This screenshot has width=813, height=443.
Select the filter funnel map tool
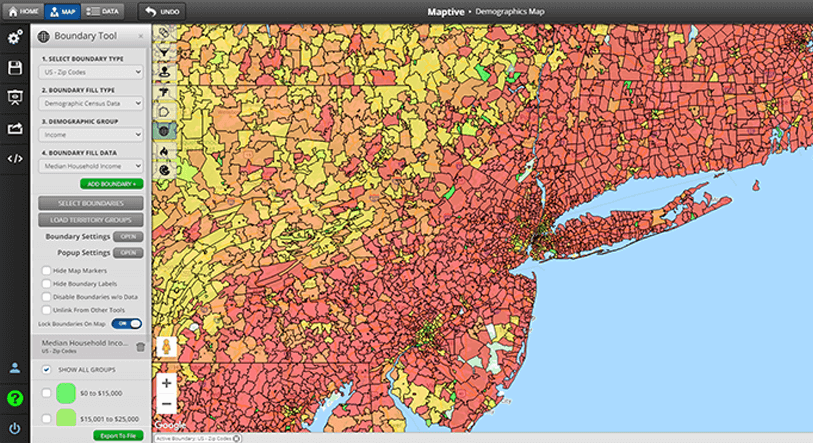[163, 52]
